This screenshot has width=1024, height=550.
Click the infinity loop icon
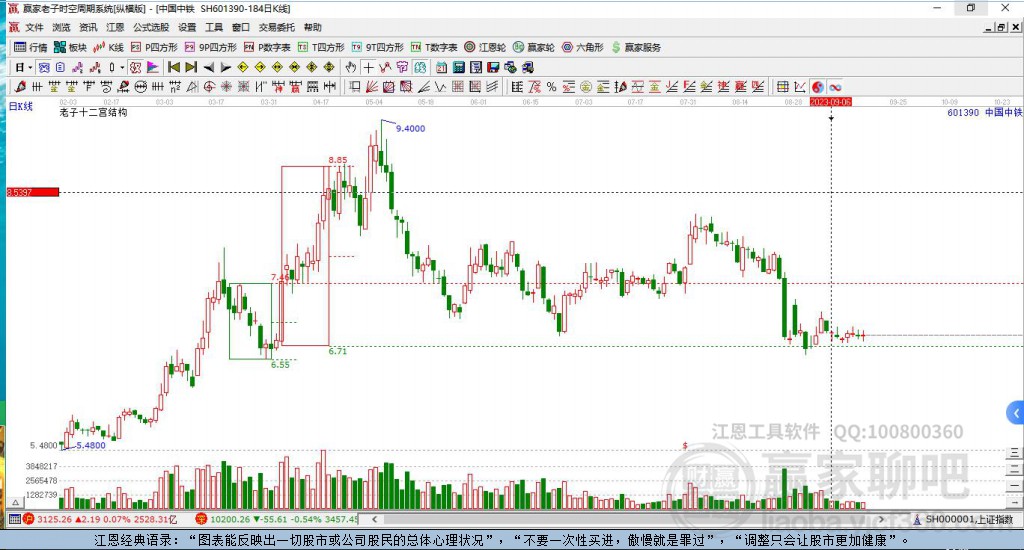tap(835, 86)
